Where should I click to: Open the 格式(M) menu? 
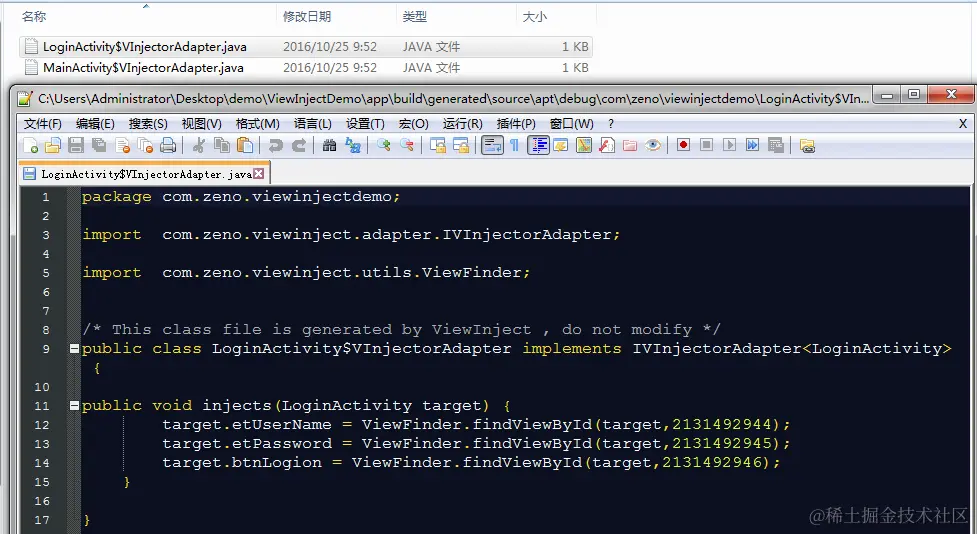pyautogui.click(x=257, y=124)
